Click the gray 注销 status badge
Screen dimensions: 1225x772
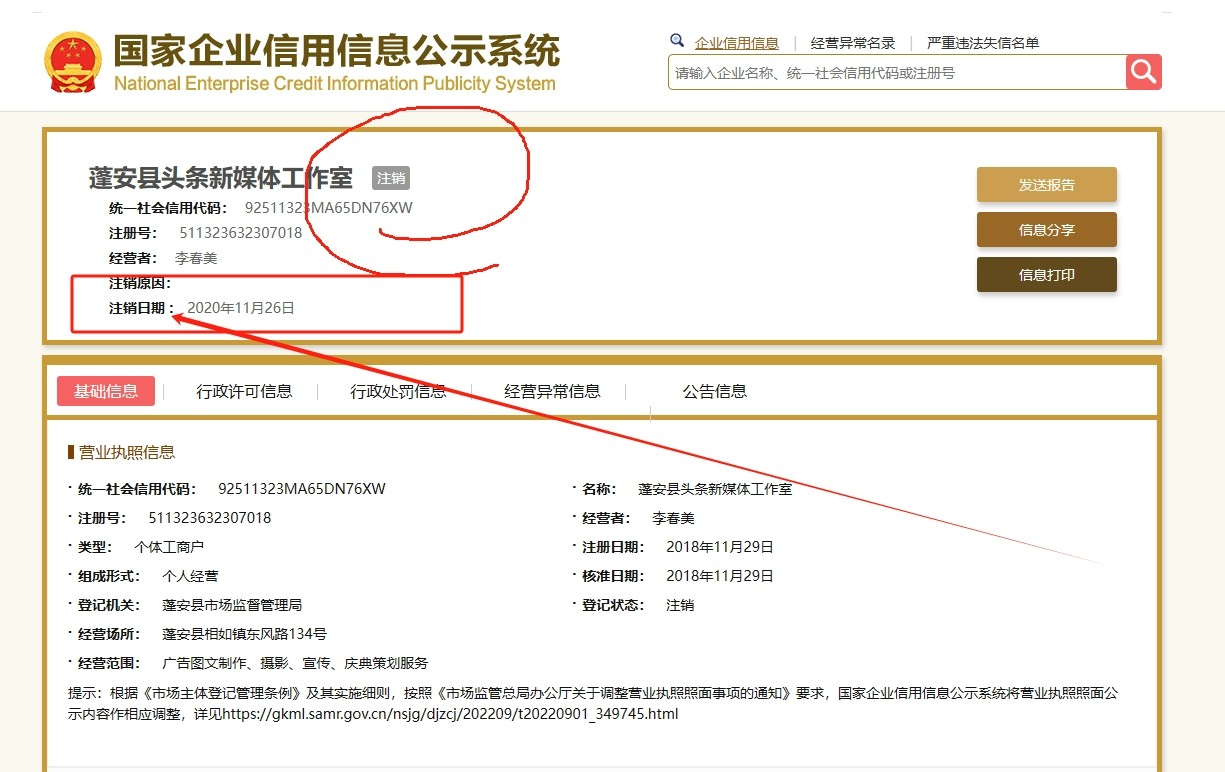(391, 178)
